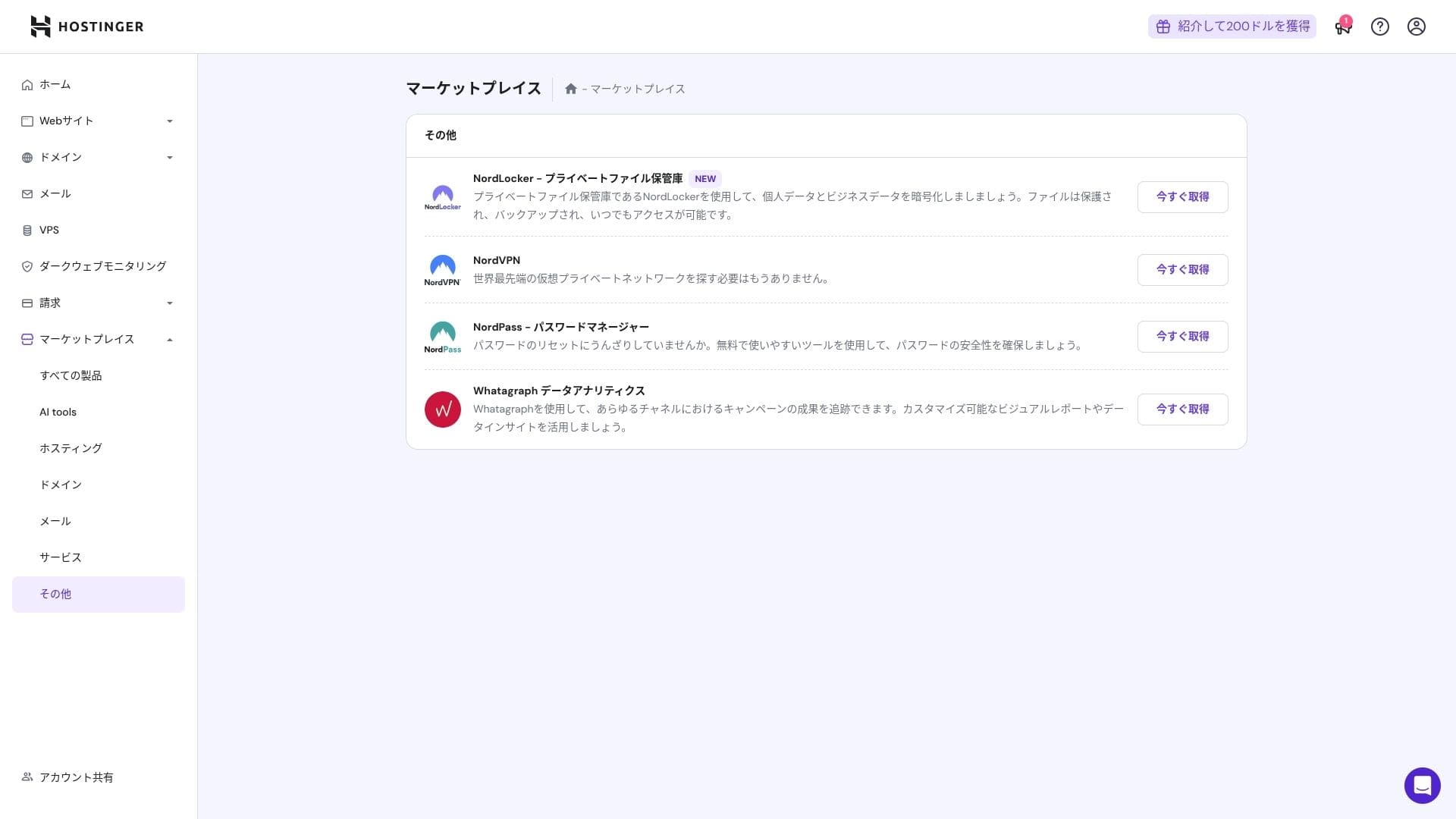
Task: Click the NordVPN logo
Action: [443, 270]
